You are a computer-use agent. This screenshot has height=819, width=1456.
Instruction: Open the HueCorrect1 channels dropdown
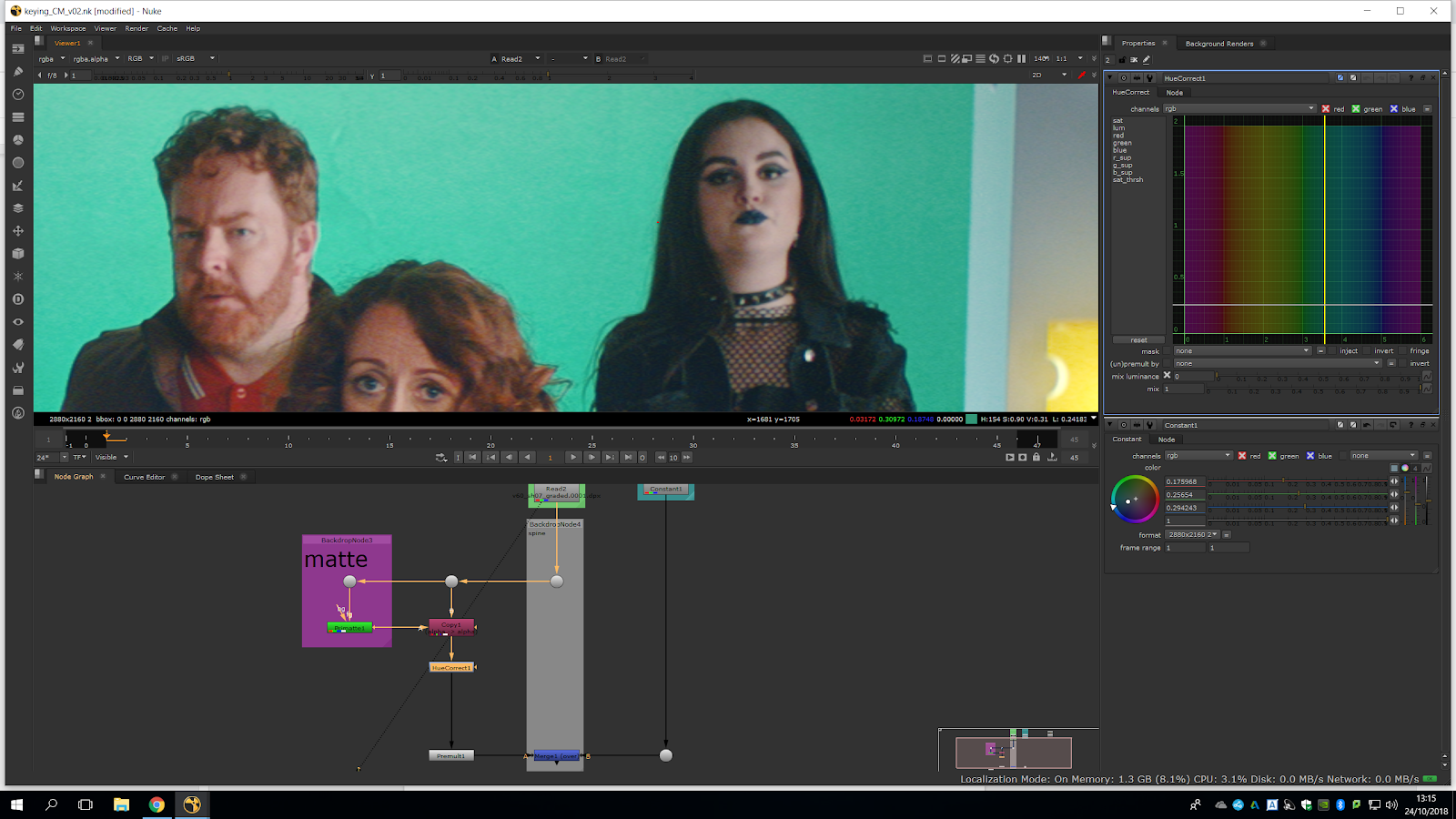[x=1239, y=109]
